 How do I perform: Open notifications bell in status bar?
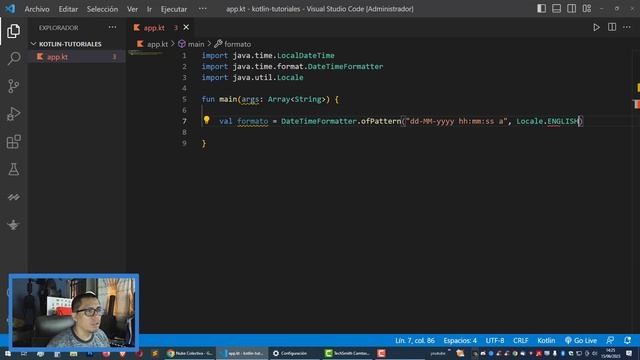627,340
